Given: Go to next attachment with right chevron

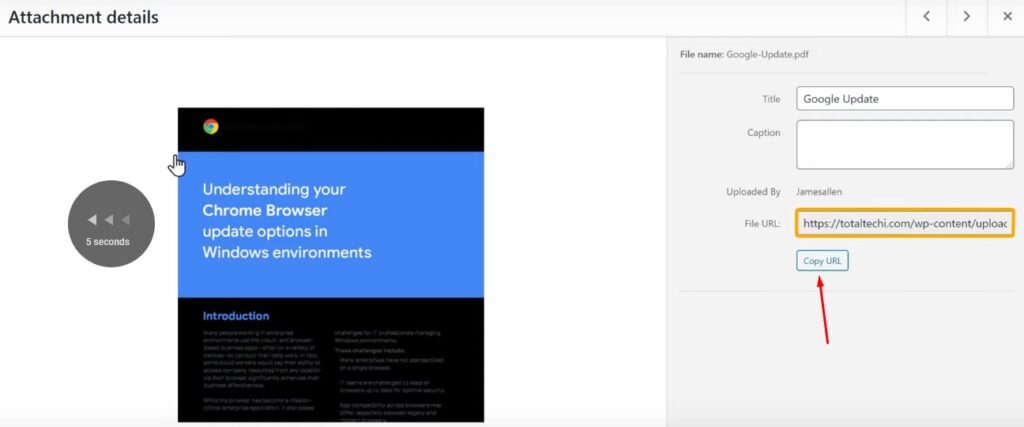Looking at the screenshot, I should [x=967, y=17].
